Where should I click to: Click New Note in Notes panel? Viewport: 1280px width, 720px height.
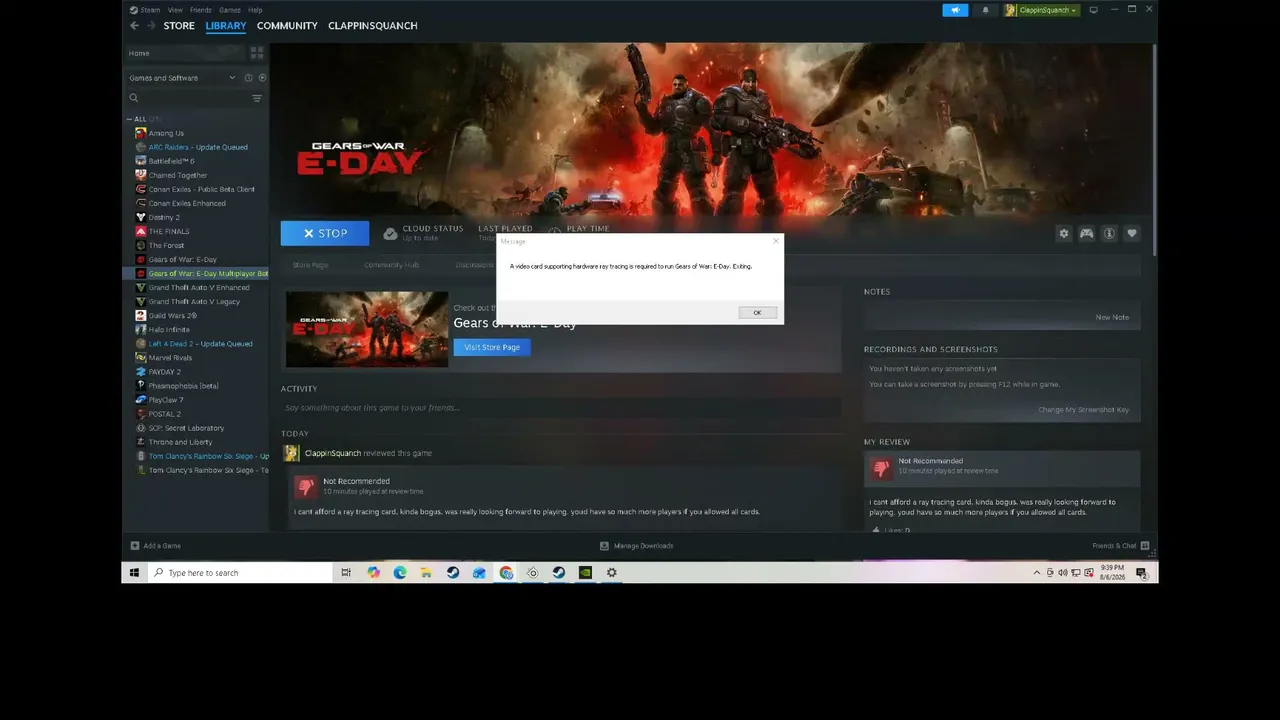coord(1112,317)
